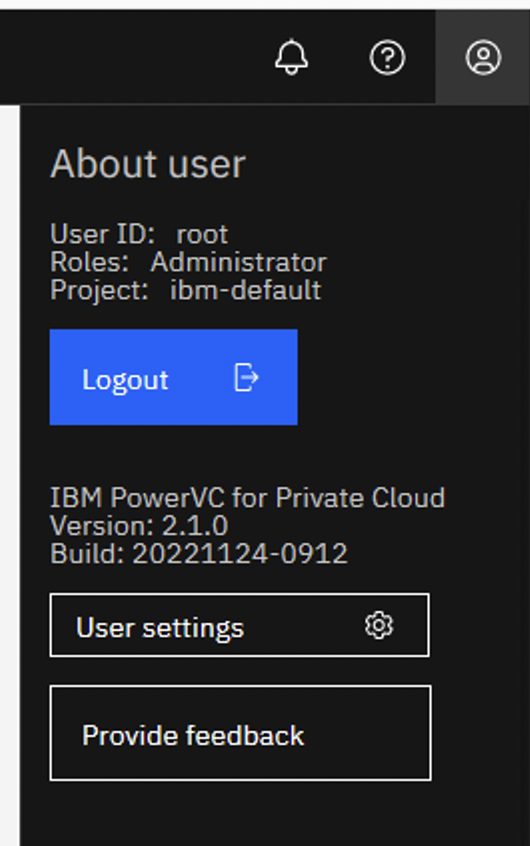Open User settings
The width and height of the screenshot is (530, 846).
coord(240,625)
